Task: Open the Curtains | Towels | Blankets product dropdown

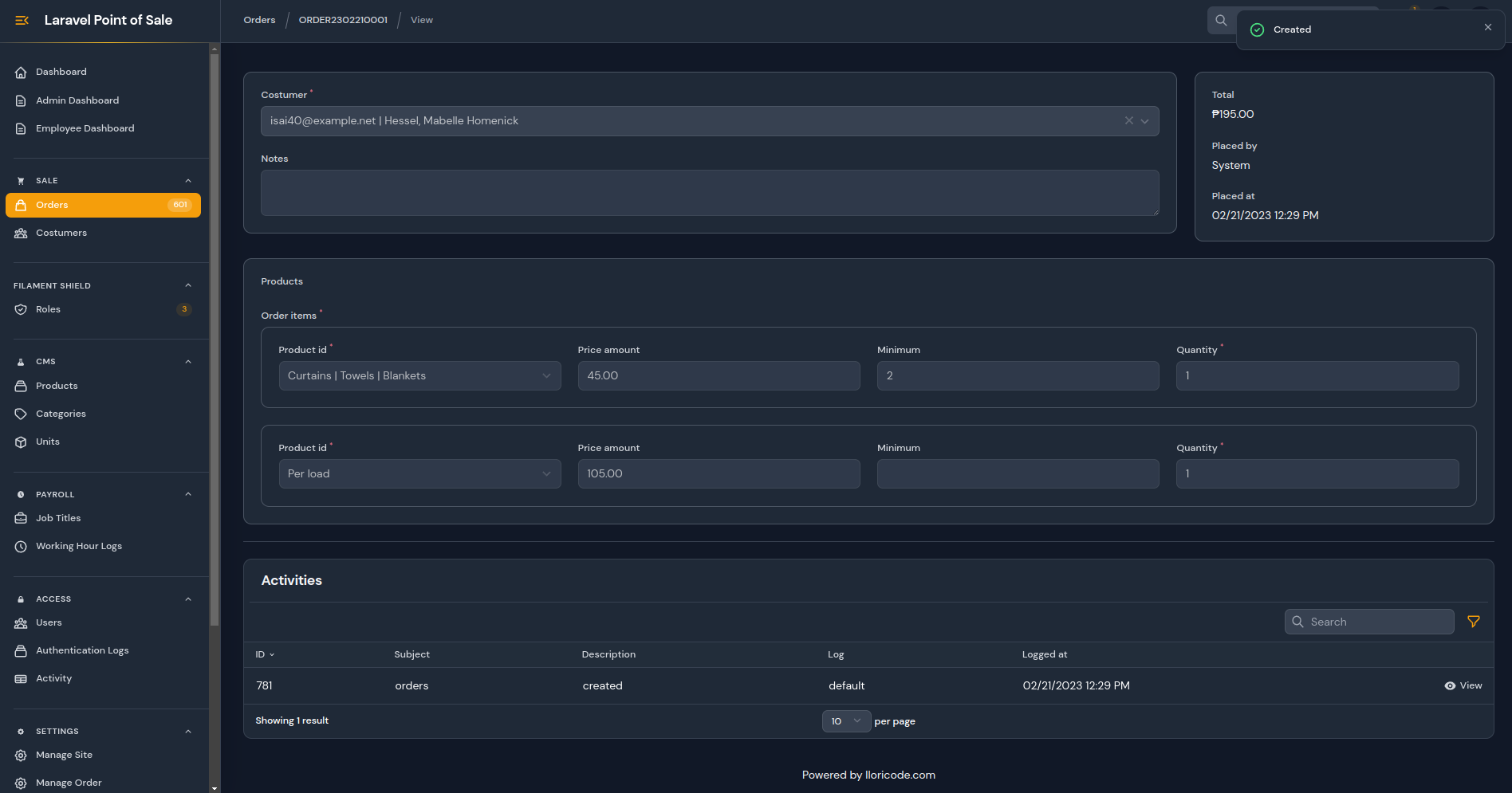Action: [419, 375]
